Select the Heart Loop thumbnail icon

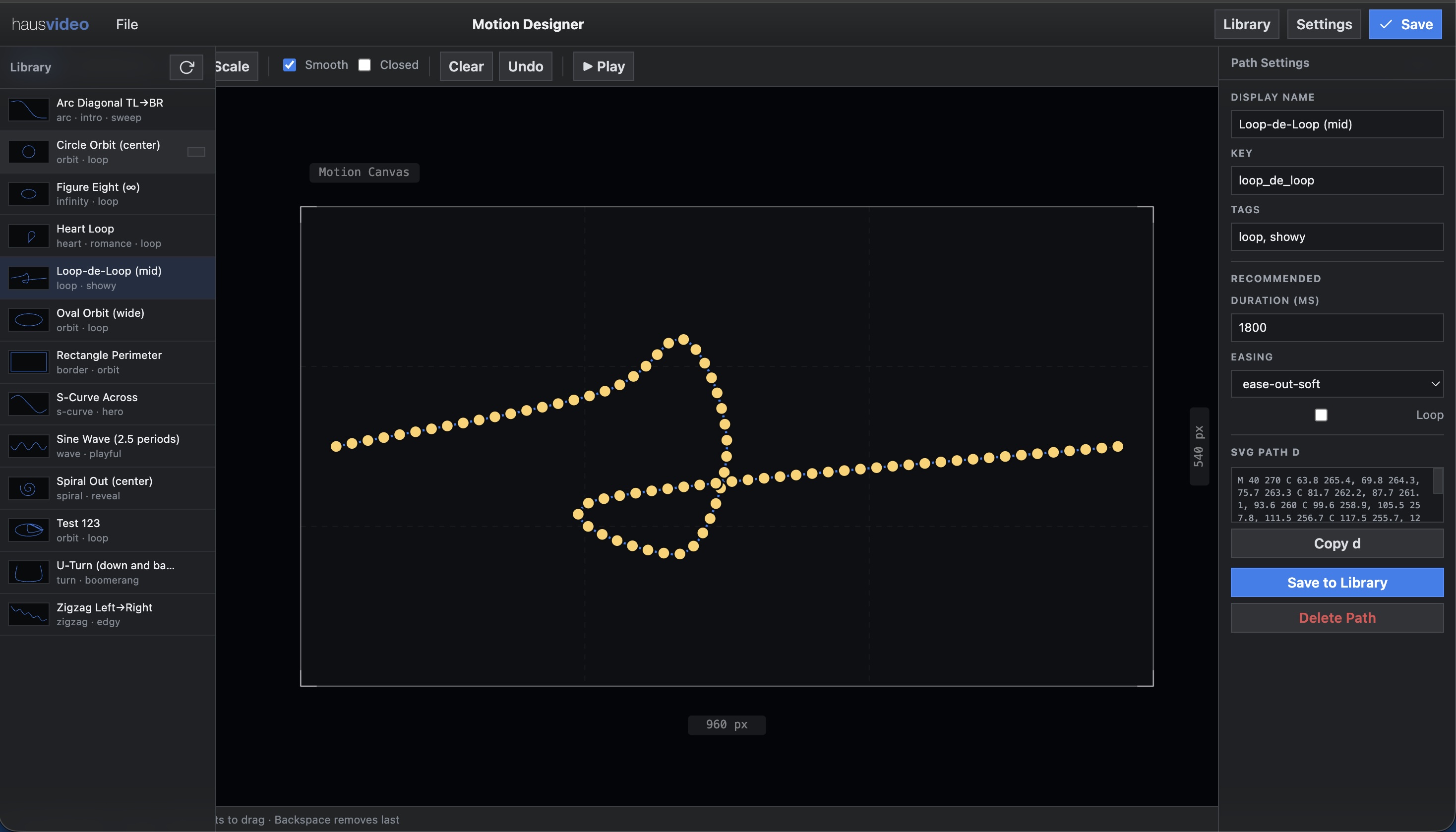[29, 236]
